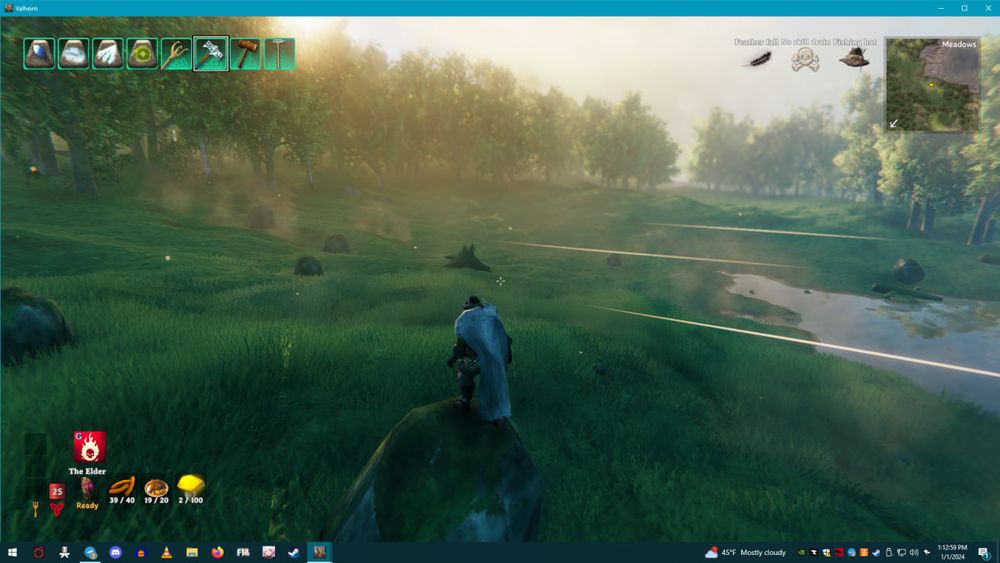Open Steam from the taskbar

(x=294, y=552)
